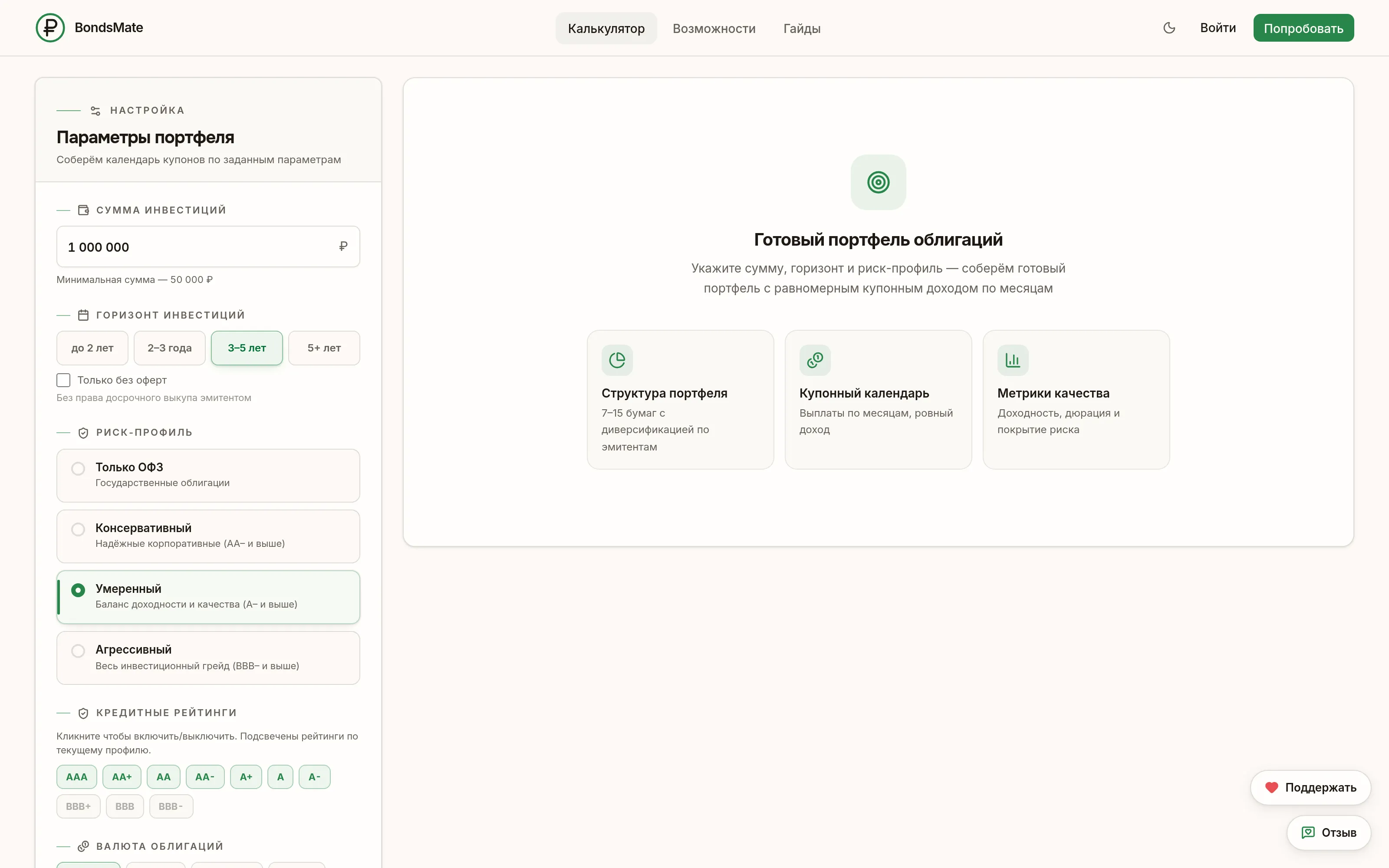Image resolution: width=1389 pixels, height=868 pixels.
Task: Toggle the AA rating chip
Action: pos(164,777)
